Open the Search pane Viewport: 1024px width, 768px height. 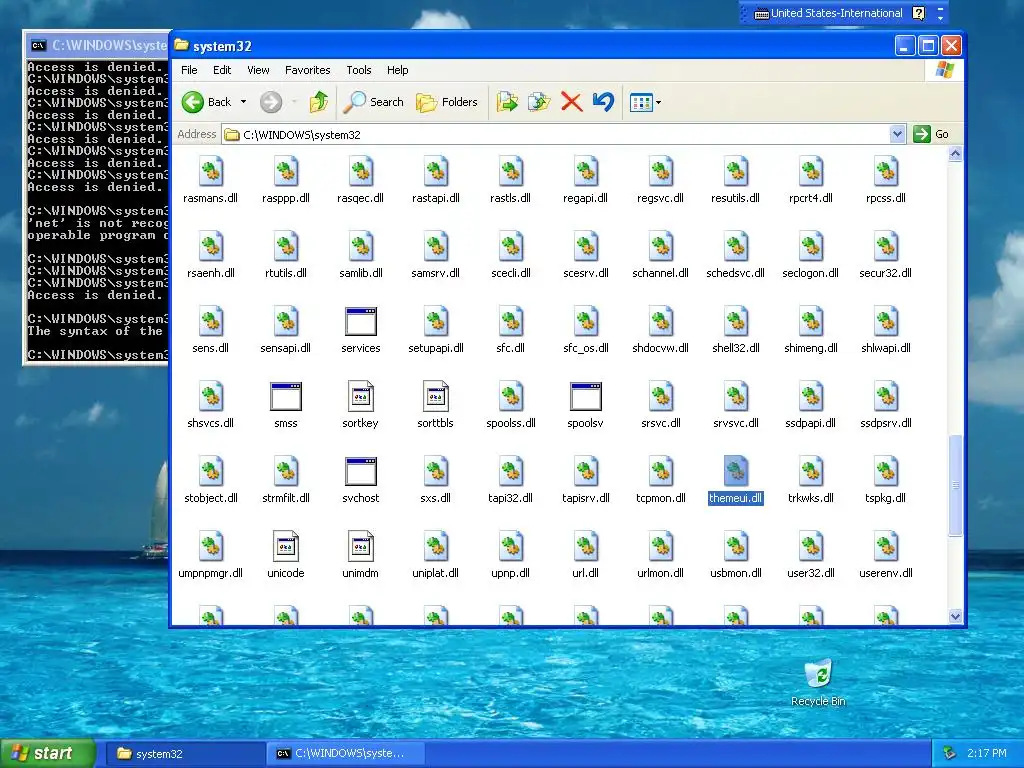pyautogui.click(x=374, y=102)
